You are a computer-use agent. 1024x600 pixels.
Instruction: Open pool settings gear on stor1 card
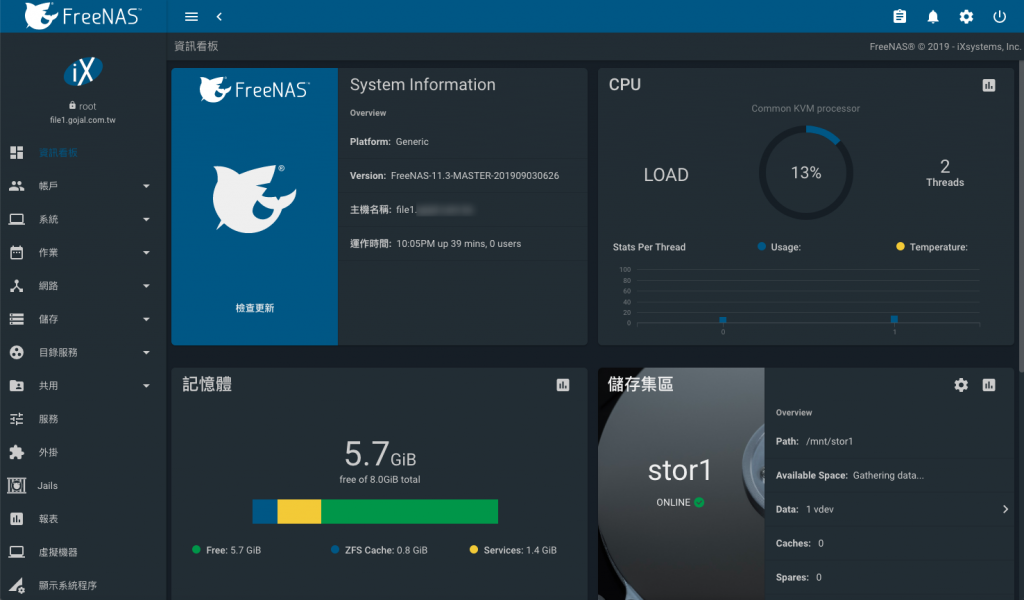961,385
